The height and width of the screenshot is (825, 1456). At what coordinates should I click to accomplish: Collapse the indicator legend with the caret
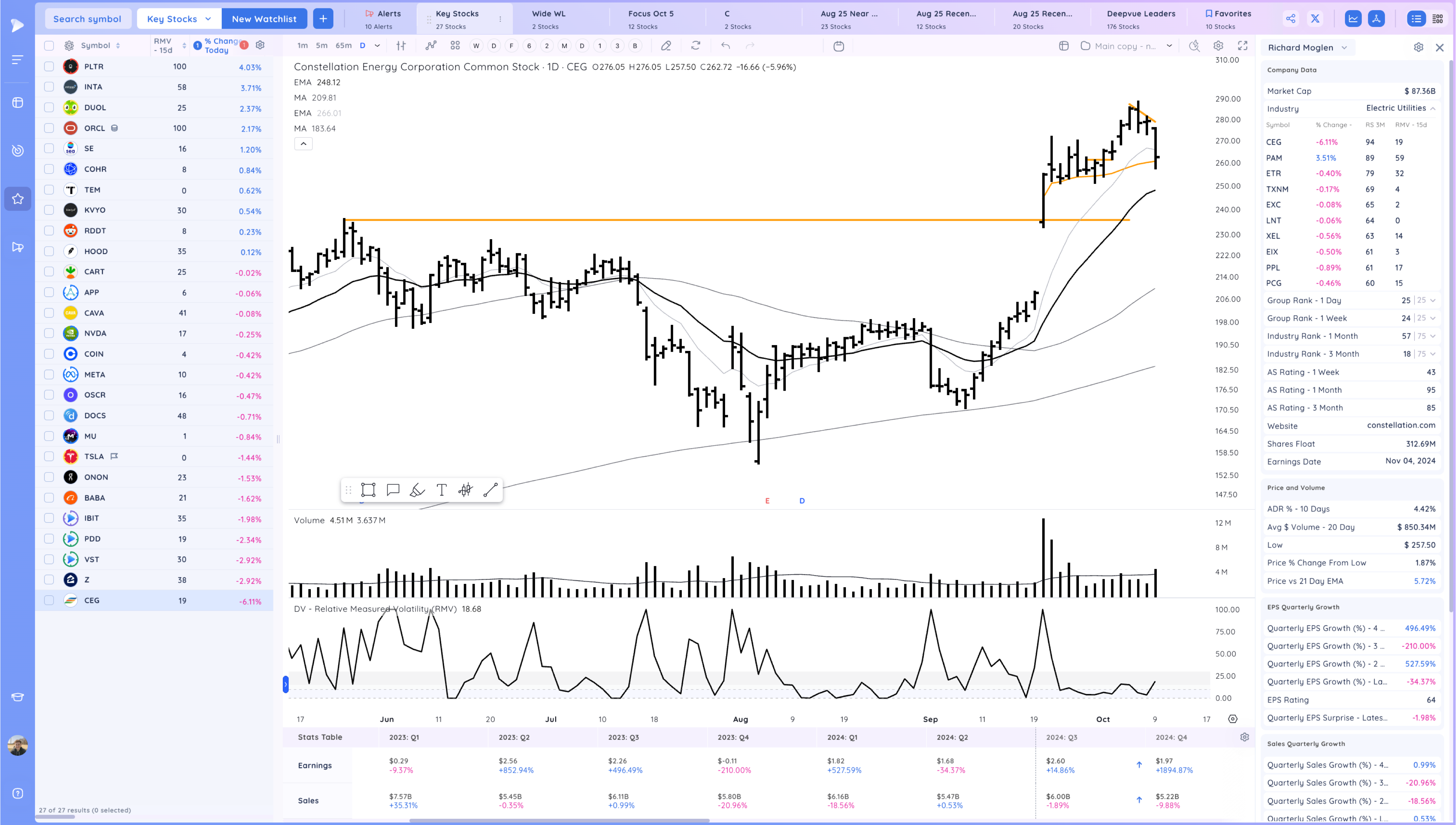click(x=304, y=144)
